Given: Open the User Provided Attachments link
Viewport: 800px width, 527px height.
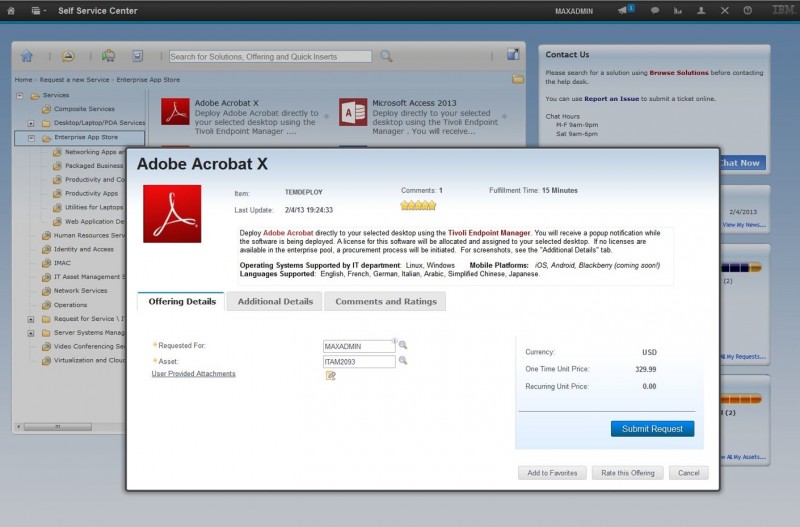Looking at the screenshot, I should [193, 374].
